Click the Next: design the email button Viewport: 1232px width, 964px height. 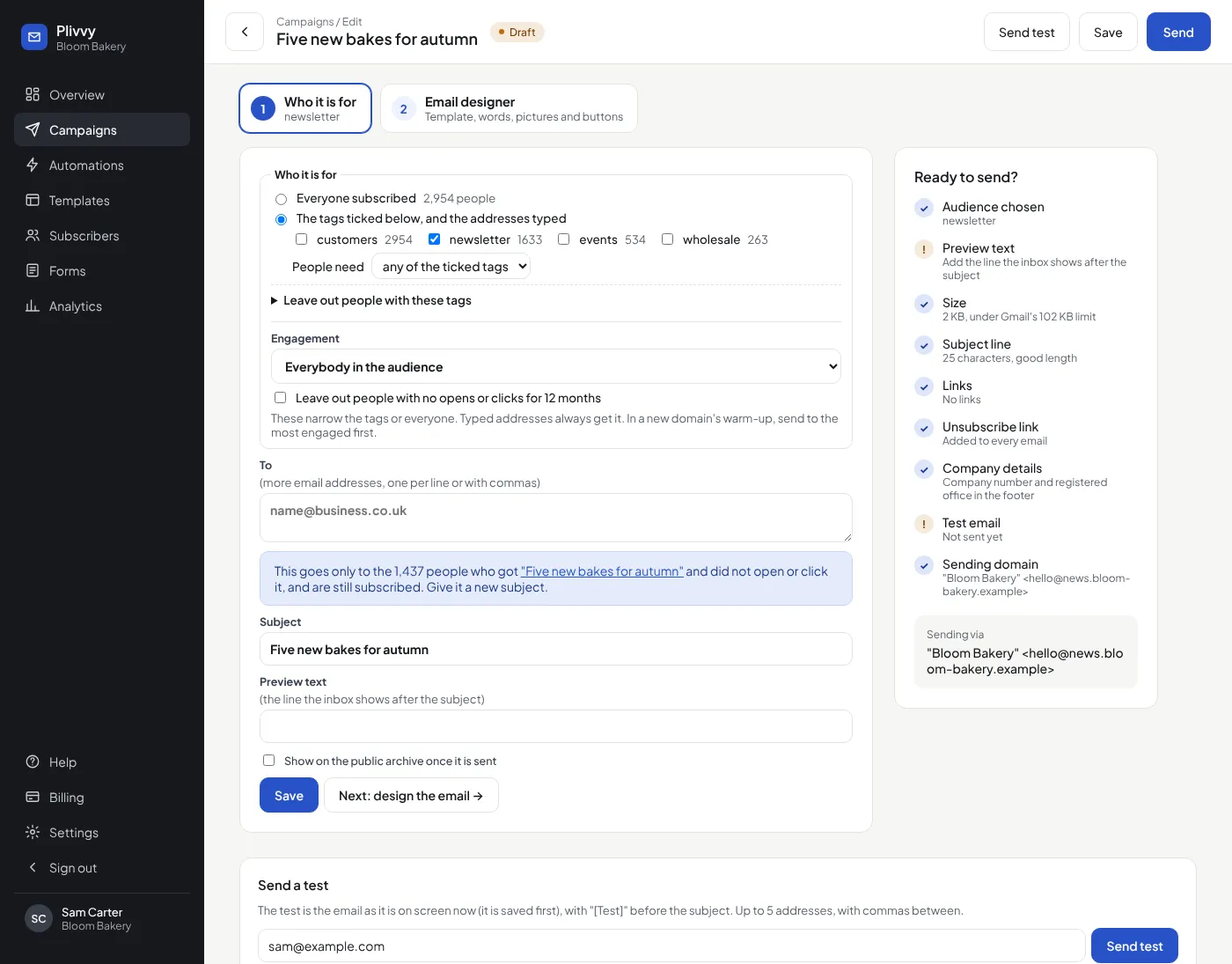click(411, 795)
